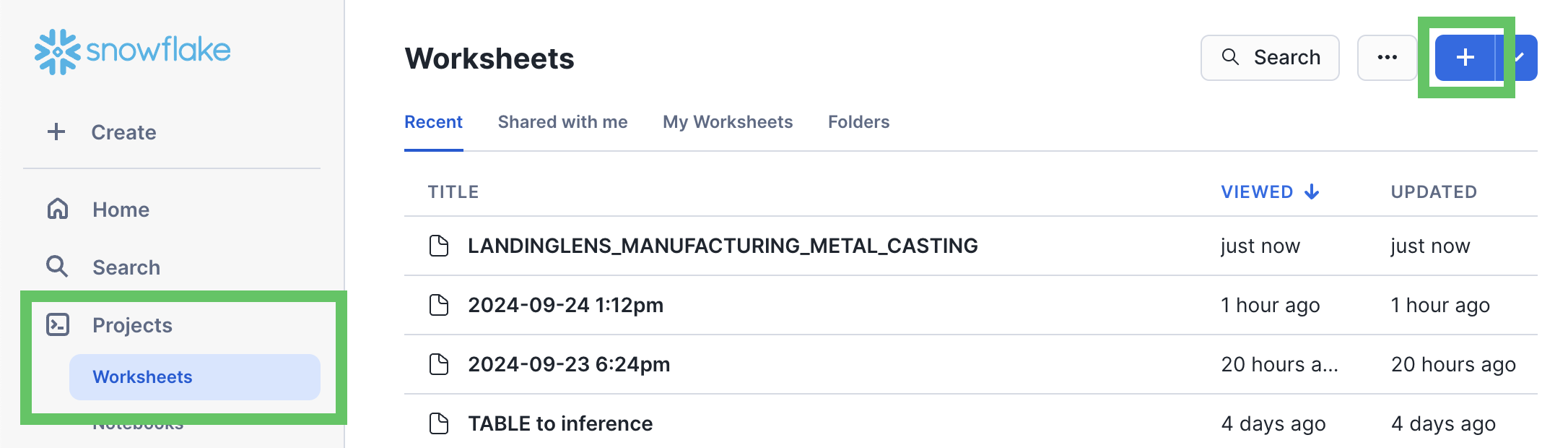Open LANDINGLENS_MANUFACTURING_METAL_CASTING worksheet
Viewport: 1568px width, 448px height.
click(723, 246)
